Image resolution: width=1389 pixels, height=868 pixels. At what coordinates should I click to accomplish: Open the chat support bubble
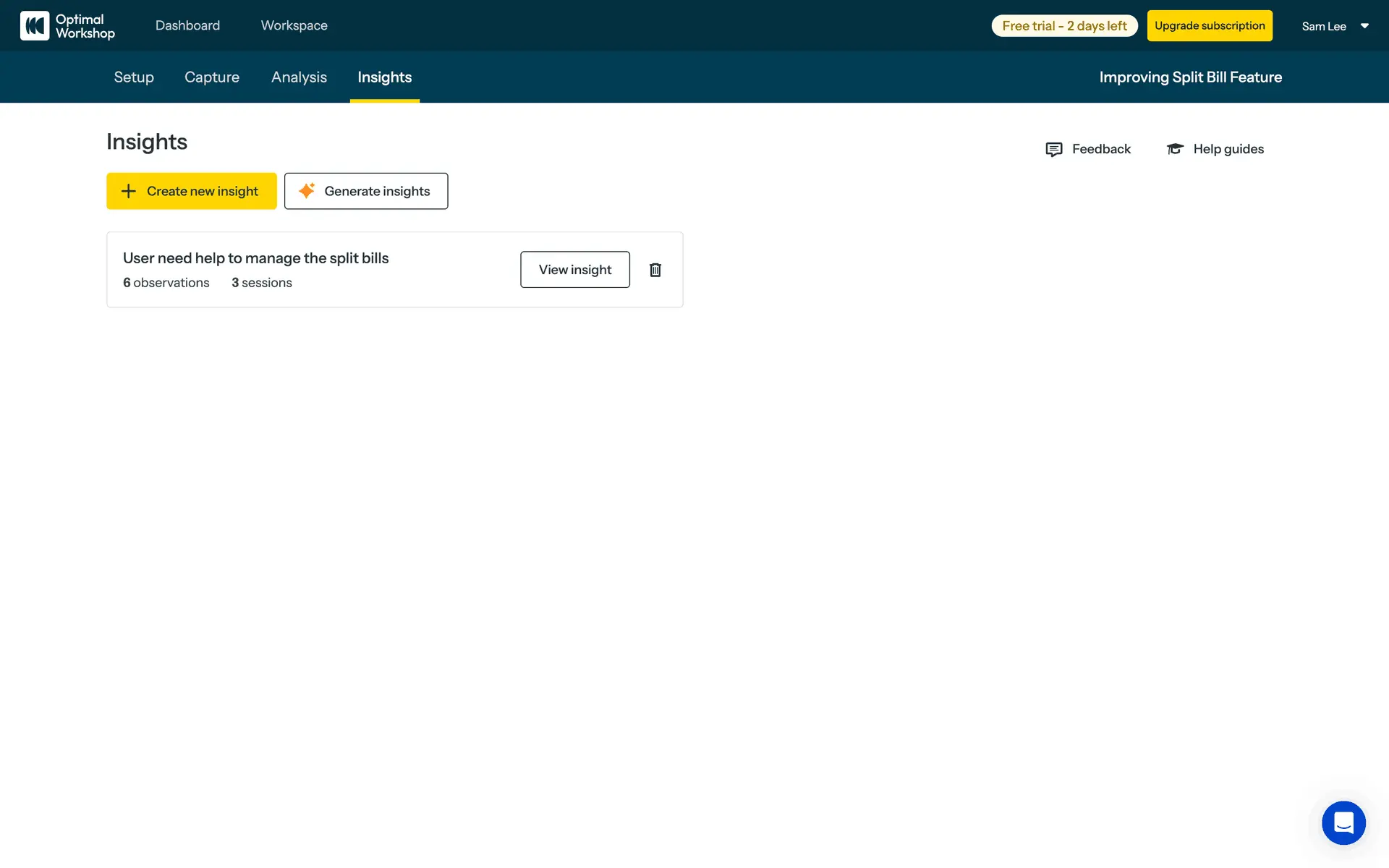pos(1343,822)
